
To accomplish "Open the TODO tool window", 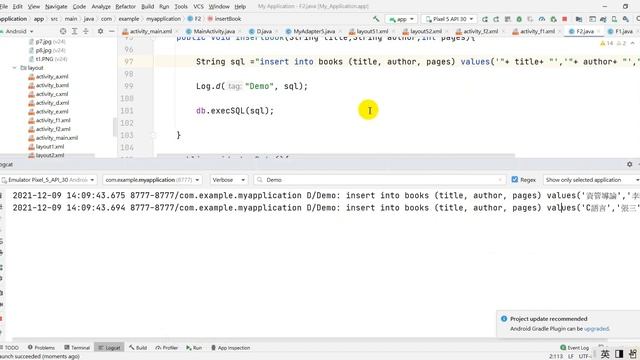I will [x=9, y=348].
